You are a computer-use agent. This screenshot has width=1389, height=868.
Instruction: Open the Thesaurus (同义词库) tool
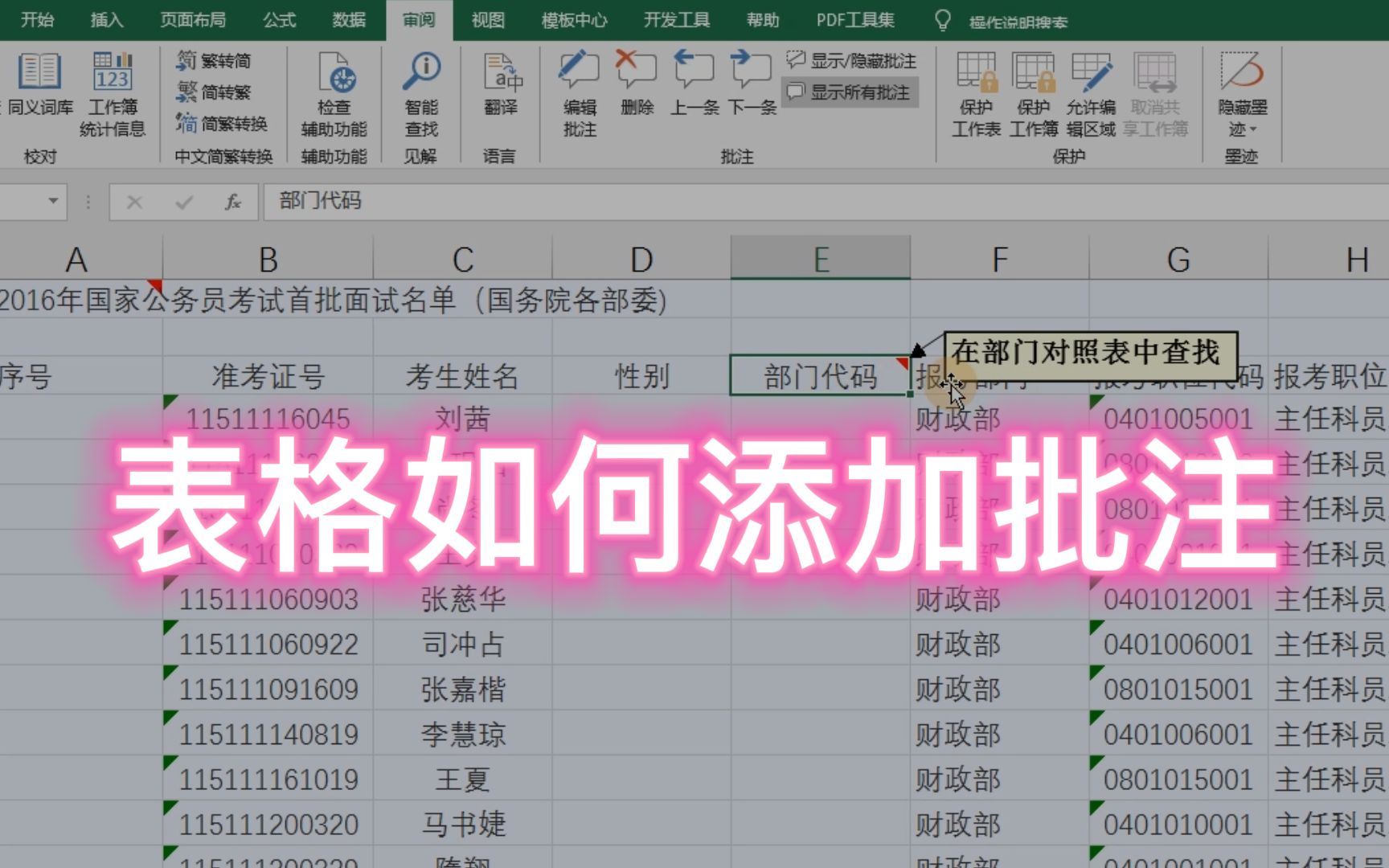(x=39, y=84)
